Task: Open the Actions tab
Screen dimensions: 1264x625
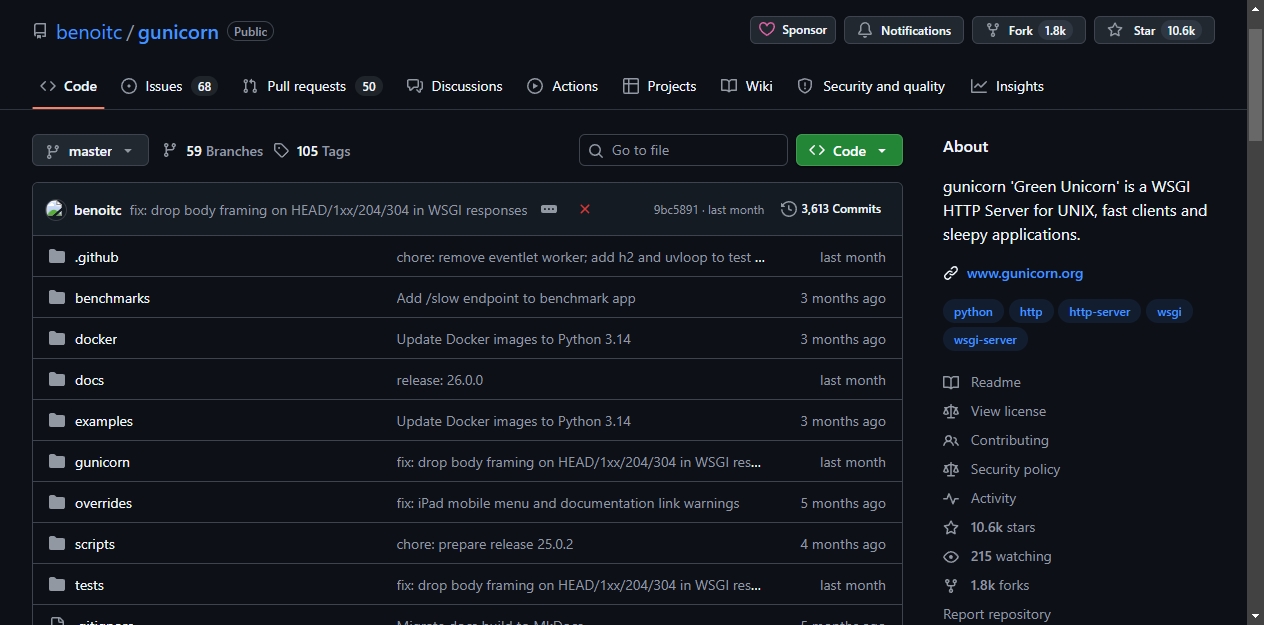Action: (x=562, y=86)
